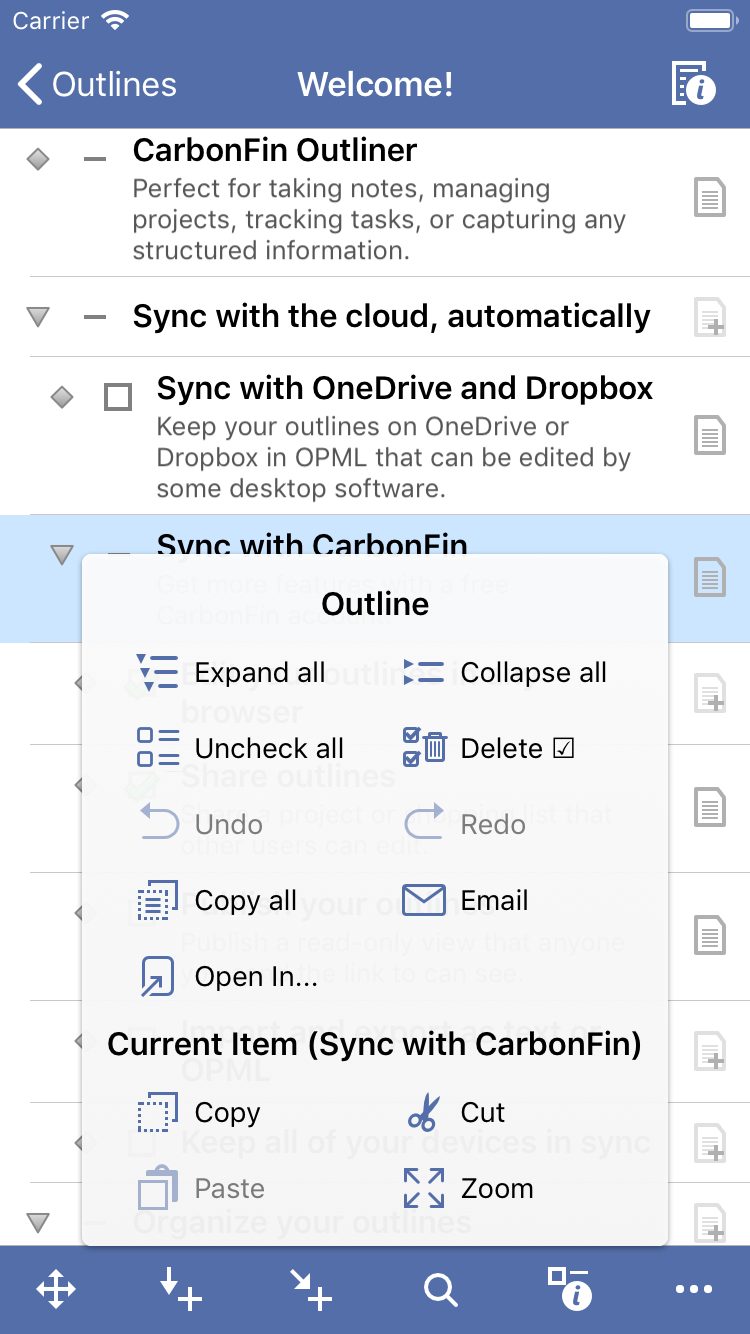Choose Copy all
Image resolution: width=750 pixels, height=1334 pixels.
pyautogui.click(x=217, y=900)
